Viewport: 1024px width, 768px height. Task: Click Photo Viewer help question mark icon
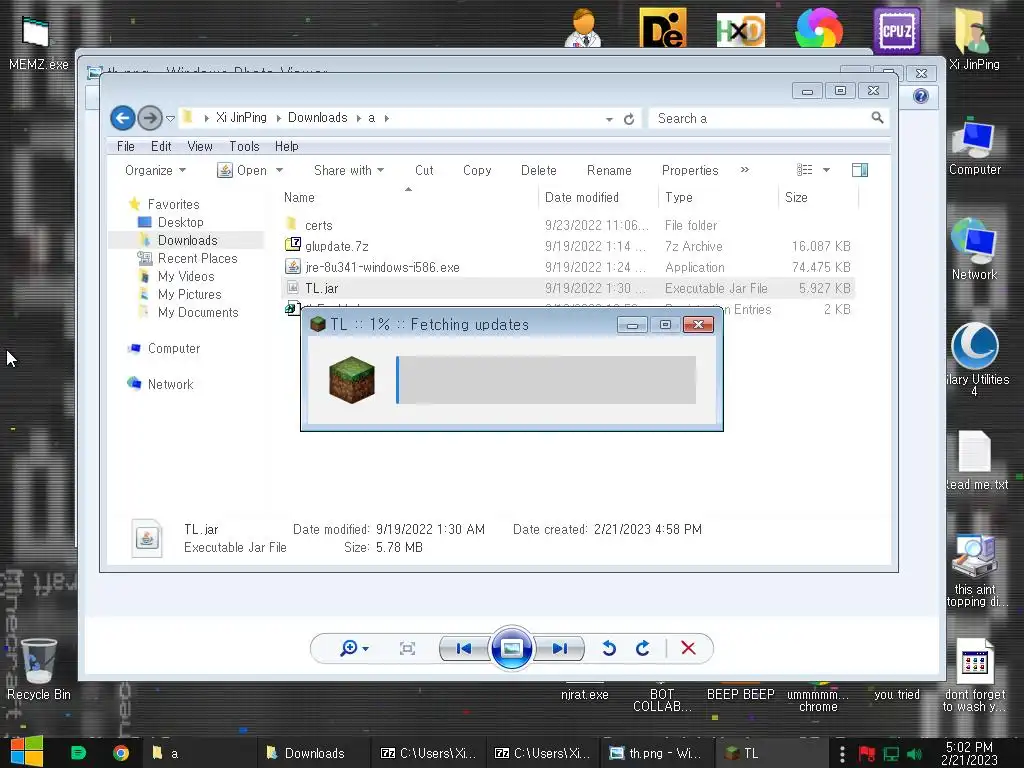921,97
